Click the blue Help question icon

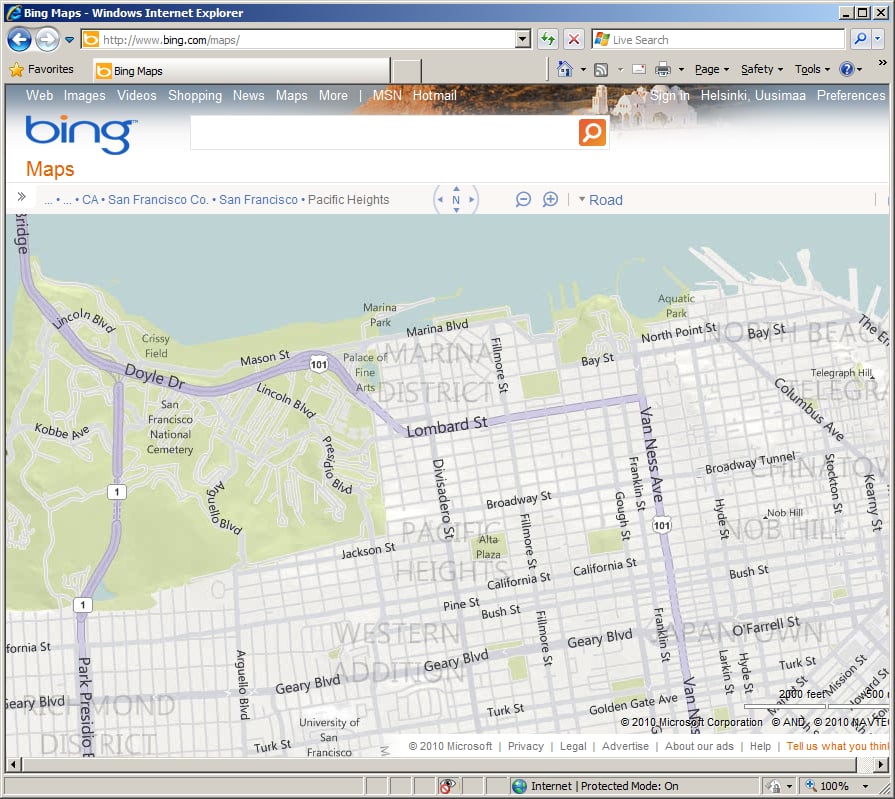coord(846,69)
